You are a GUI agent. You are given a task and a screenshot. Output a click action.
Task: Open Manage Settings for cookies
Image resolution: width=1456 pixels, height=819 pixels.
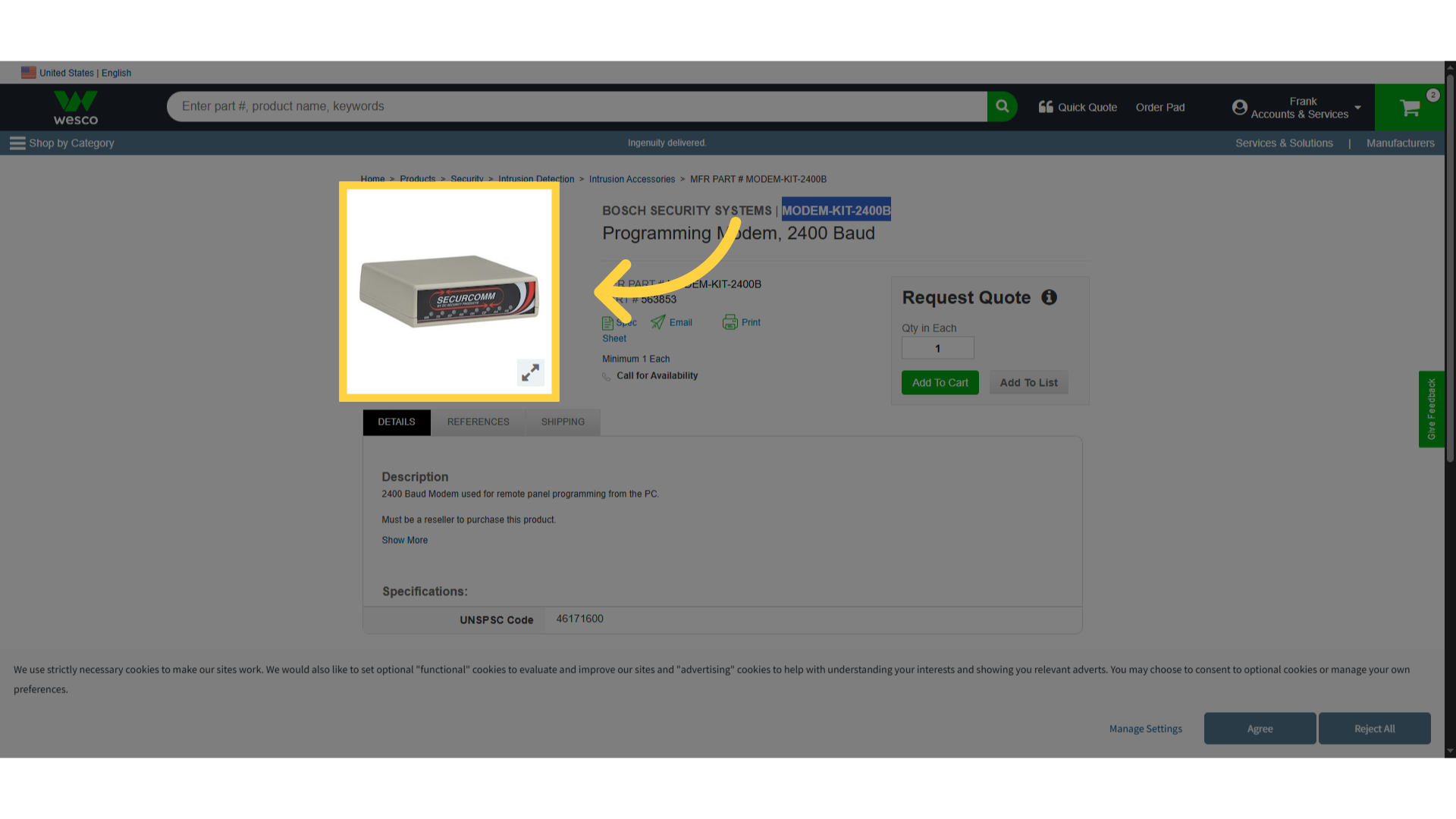point(1146,729)
